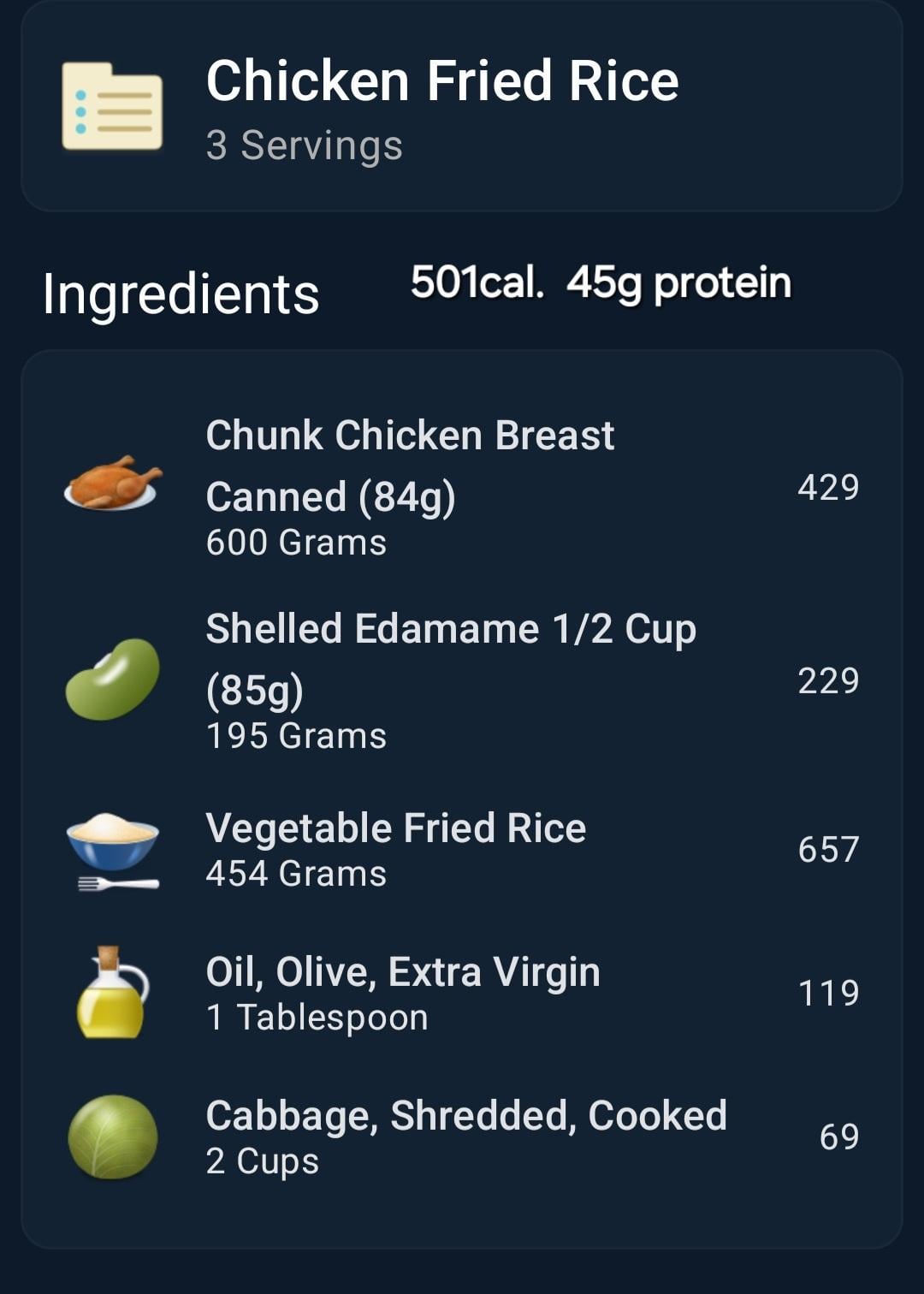This screenshot has width=924, height=1294.
Task: Open the Oil, Olive, Extra Virgin entry
Action: click(462, 994)
